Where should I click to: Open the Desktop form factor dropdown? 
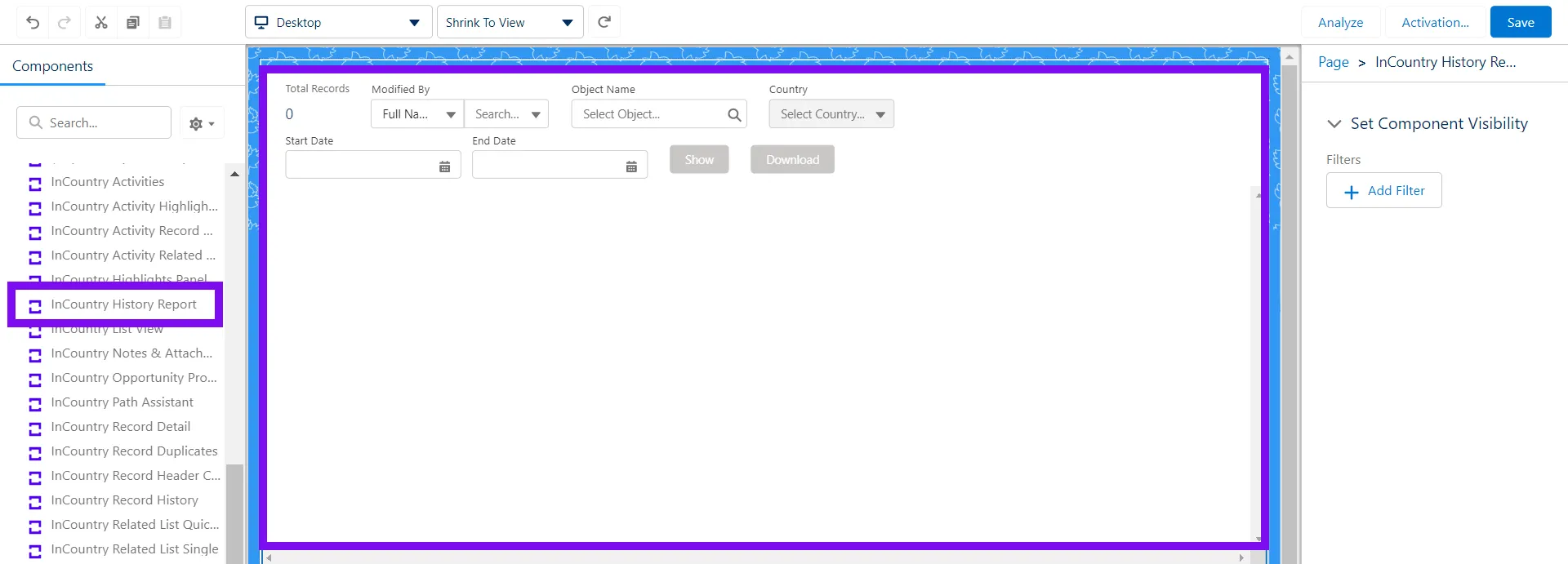click(338, 23)
